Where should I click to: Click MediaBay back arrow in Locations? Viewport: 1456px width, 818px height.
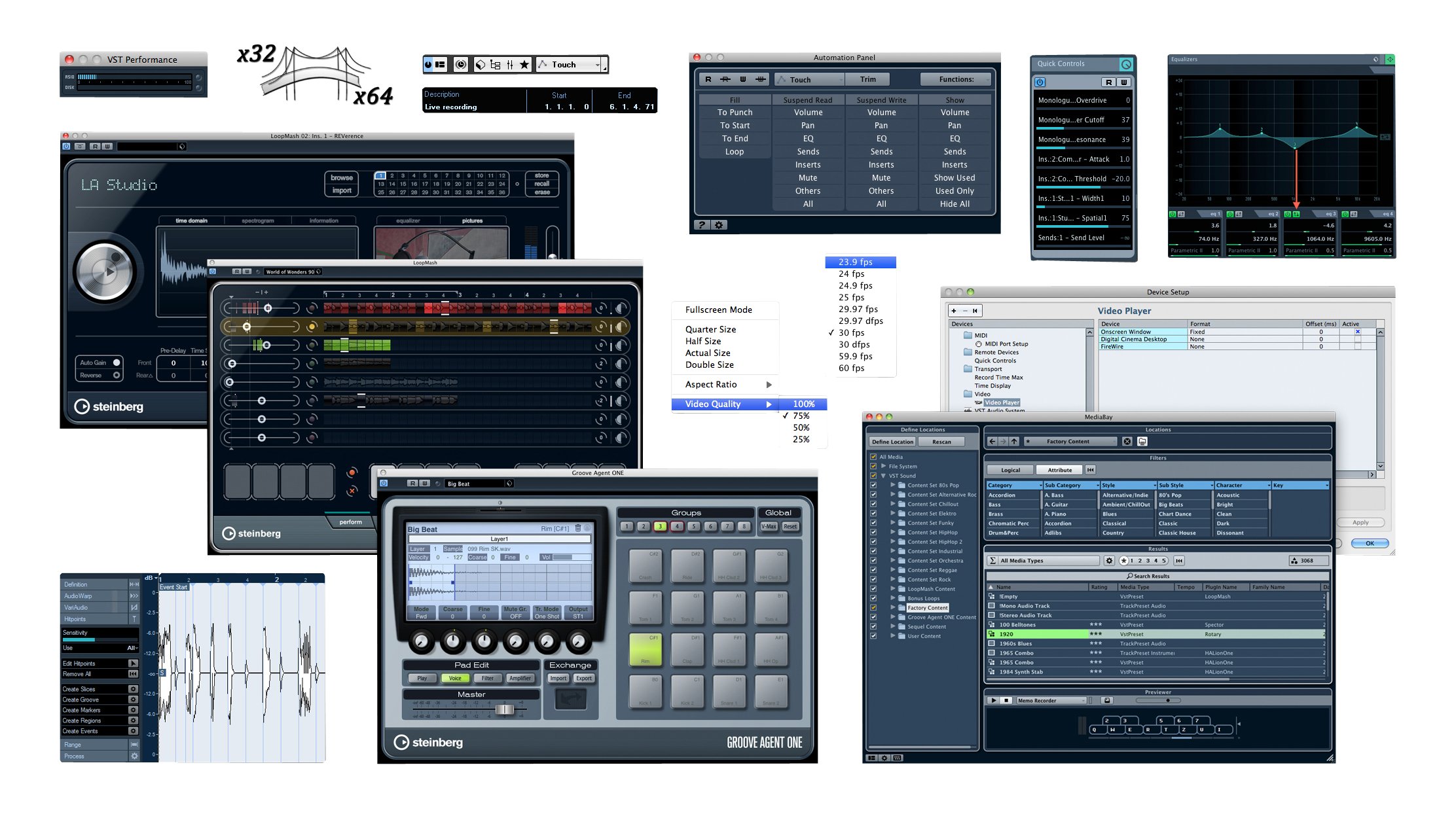pos(992,442)
